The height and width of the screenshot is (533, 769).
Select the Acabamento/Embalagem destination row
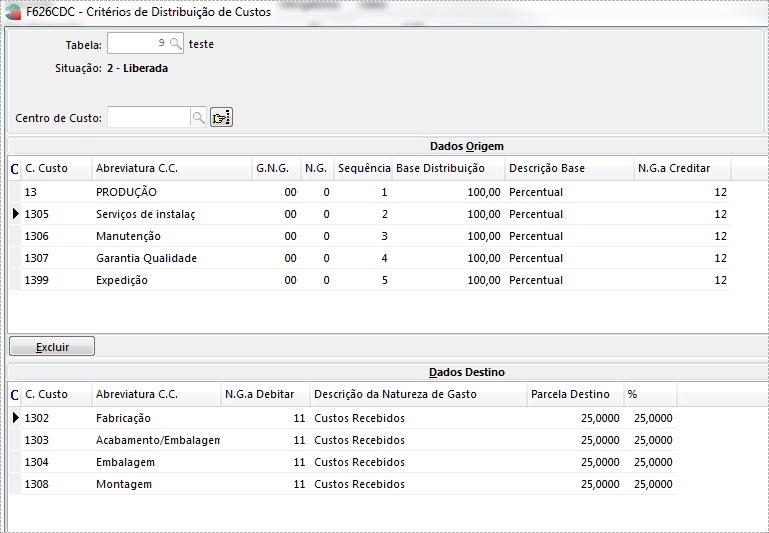point(348,440)
